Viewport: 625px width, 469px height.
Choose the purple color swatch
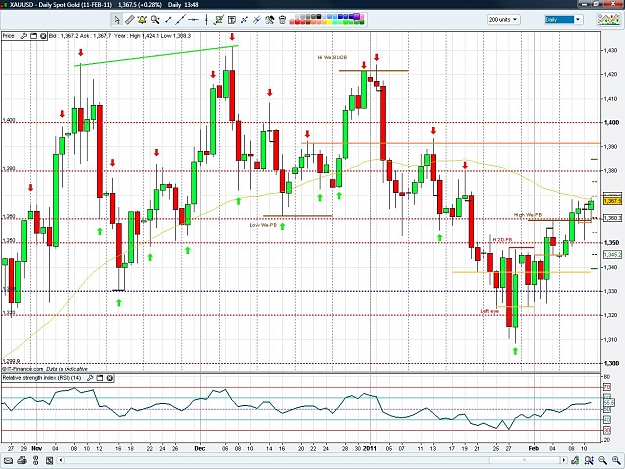(x=356, y=17)
